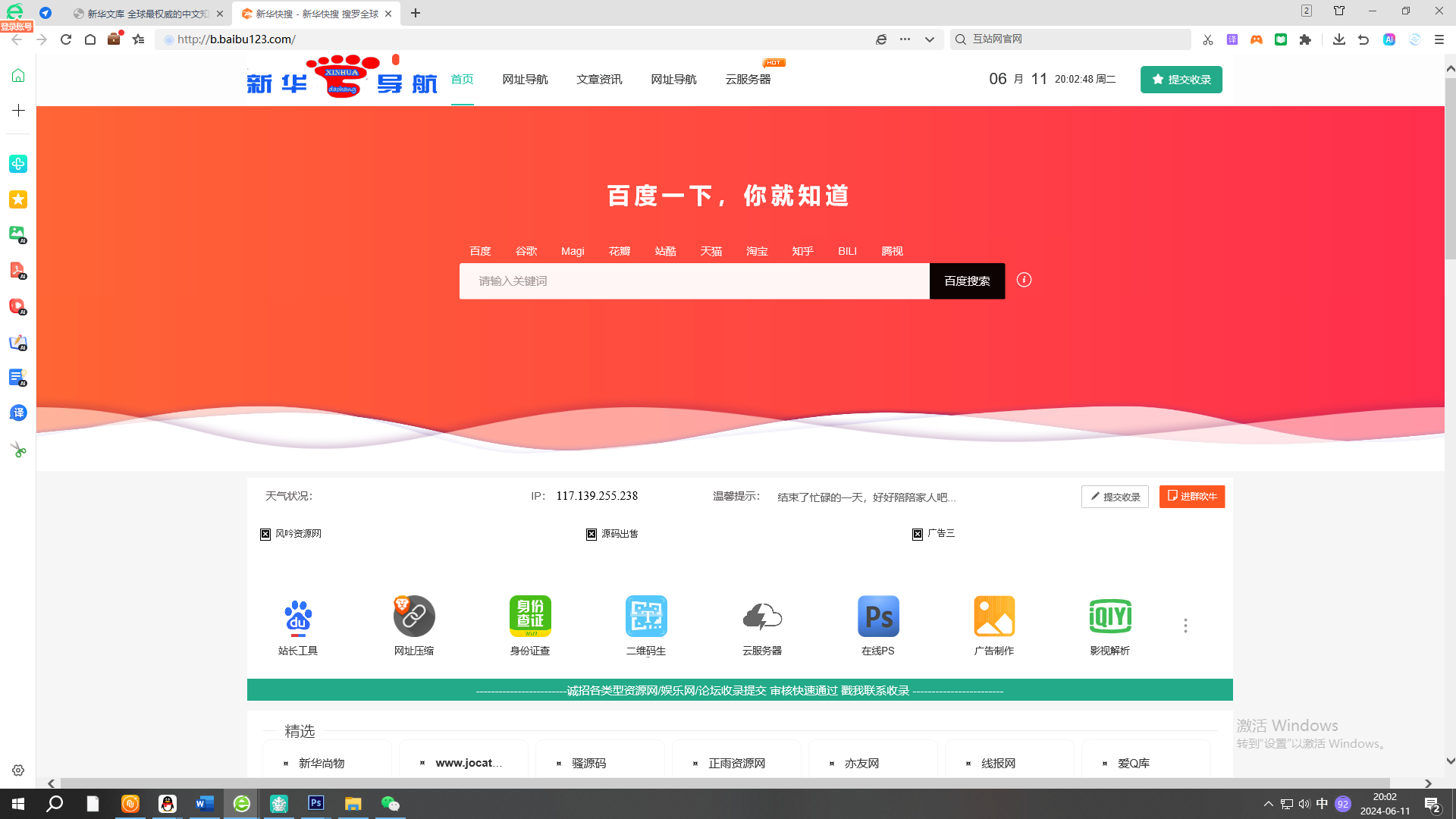Open the taskbar notification center icon
Image resolution: width=1456 pixels, height=819 pixels.
tap(1432, 805)
